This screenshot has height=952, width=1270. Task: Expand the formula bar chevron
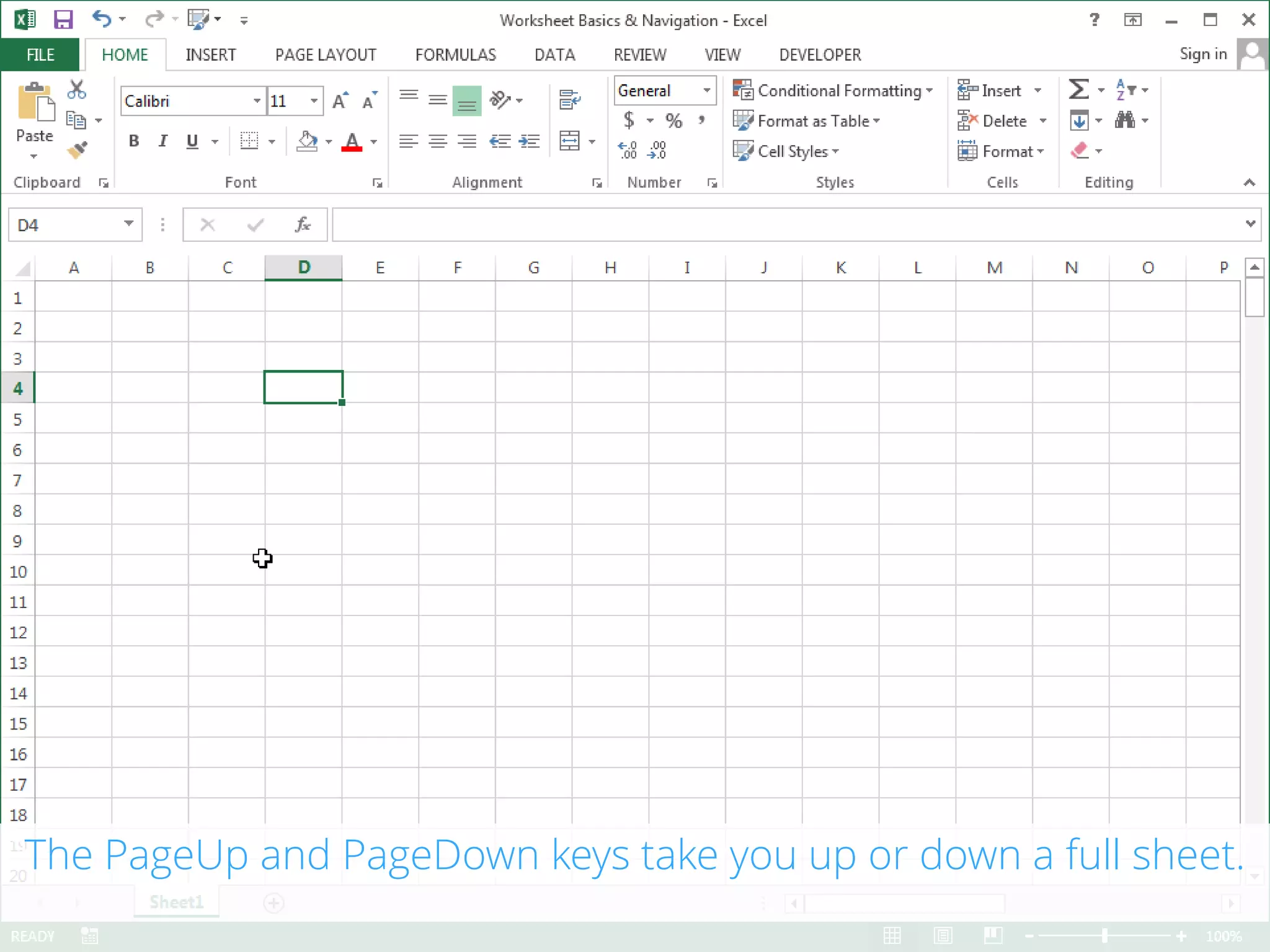click(1250, 224)
